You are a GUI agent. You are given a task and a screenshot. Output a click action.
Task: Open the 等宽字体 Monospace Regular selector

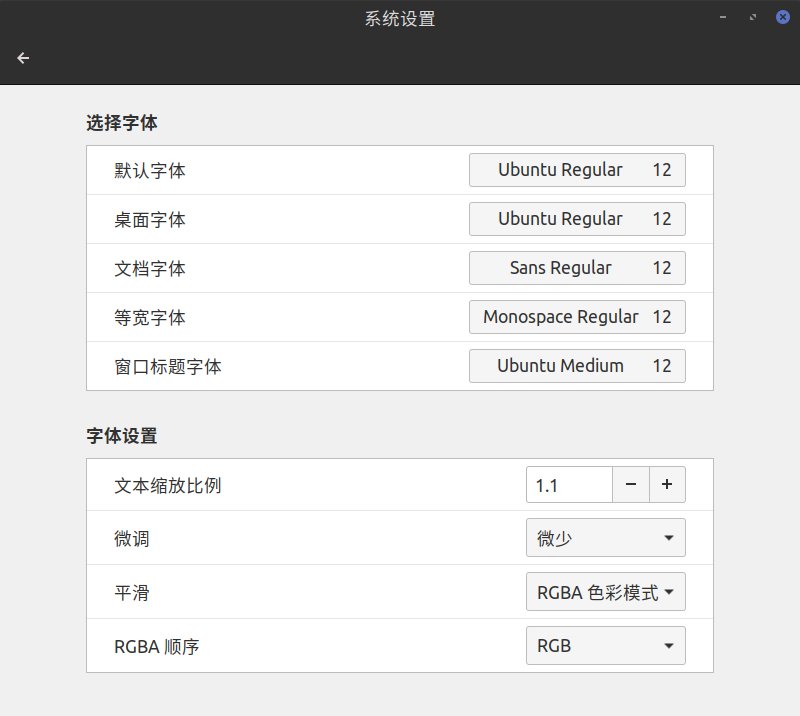(577, 317)
